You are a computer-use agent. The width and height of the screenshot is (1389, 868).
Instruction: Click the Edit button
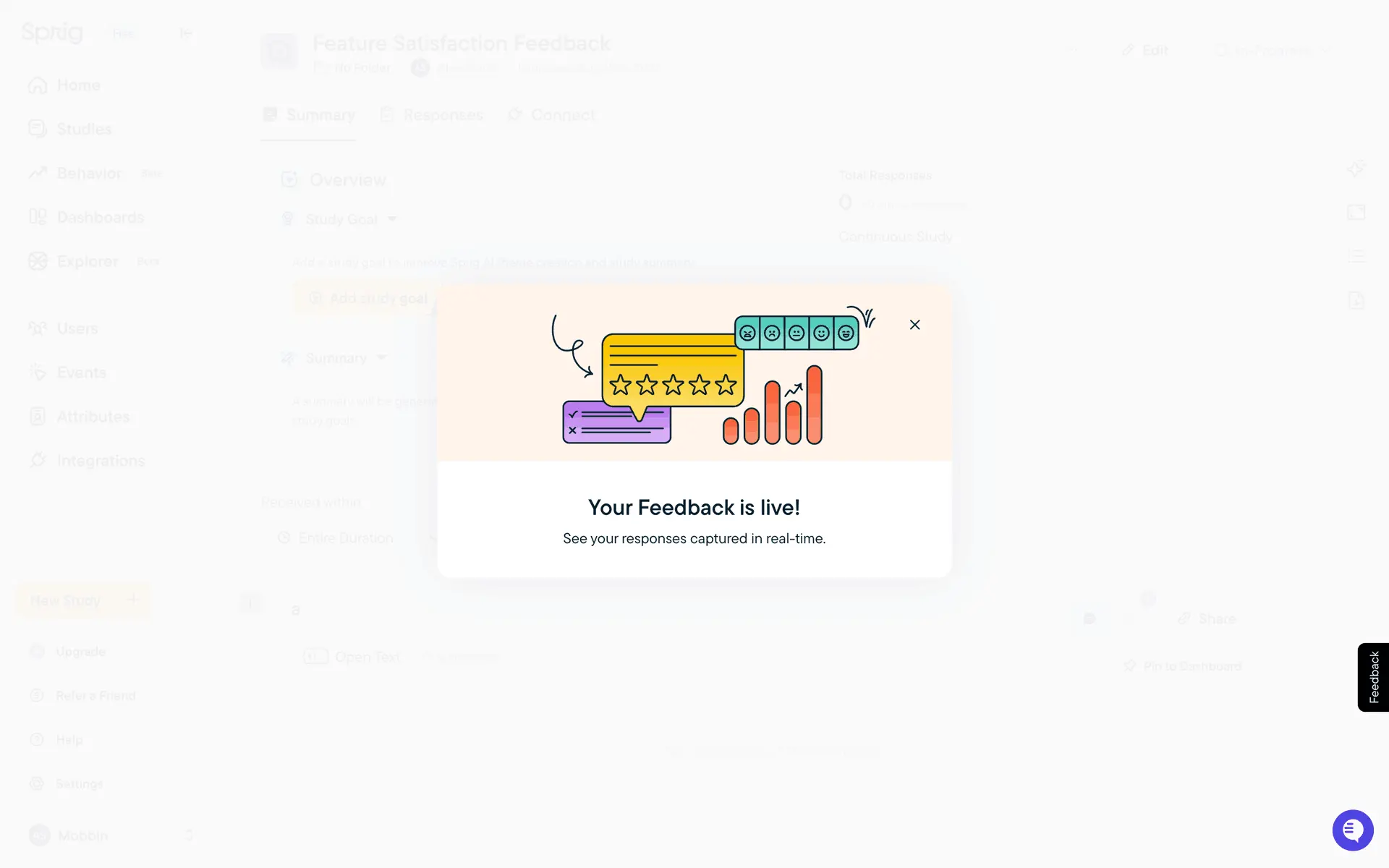point(1145,51)
